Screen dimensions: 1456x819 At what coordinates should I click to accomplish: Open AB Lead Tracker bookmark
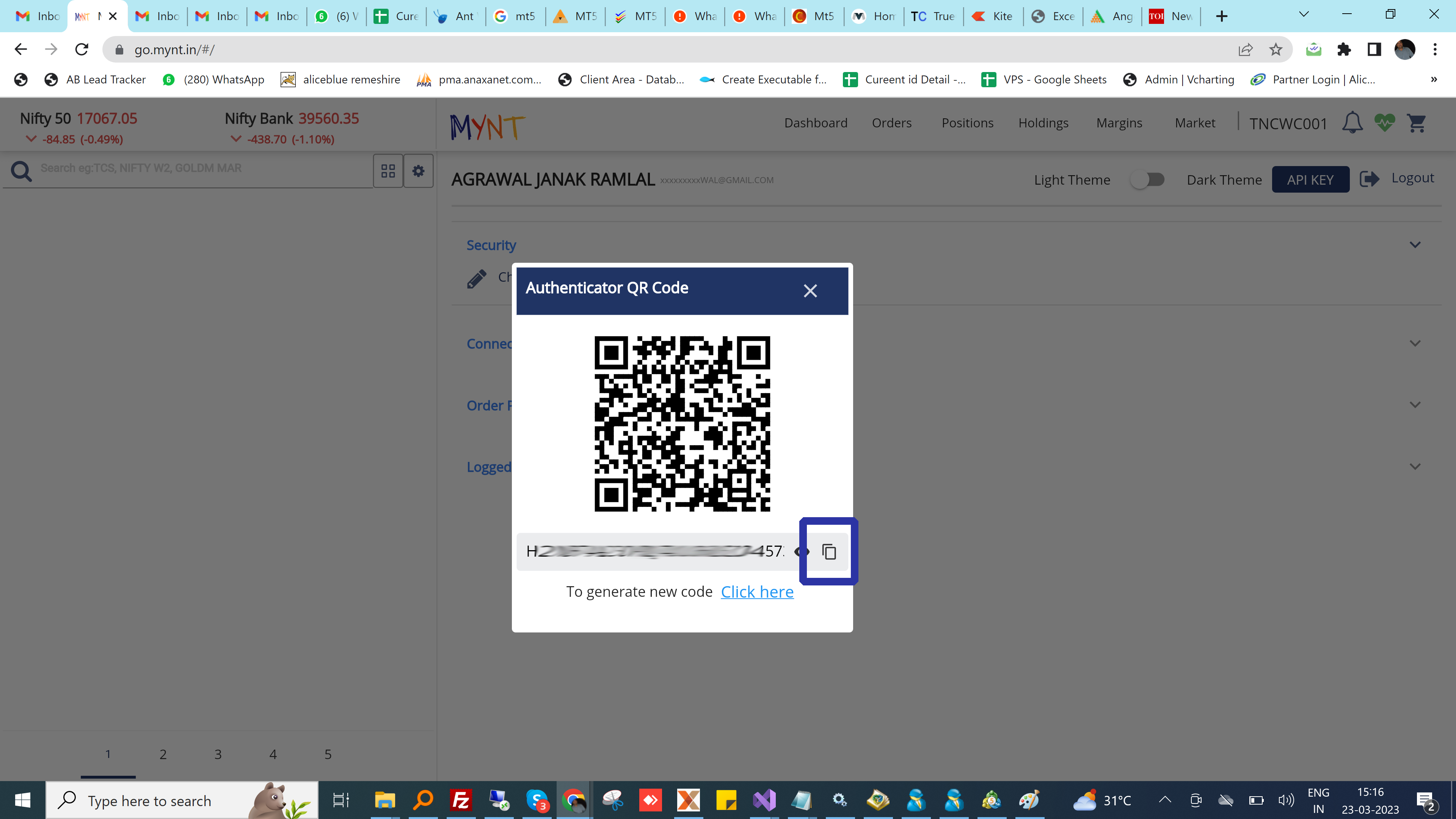[x=95, y=80]
